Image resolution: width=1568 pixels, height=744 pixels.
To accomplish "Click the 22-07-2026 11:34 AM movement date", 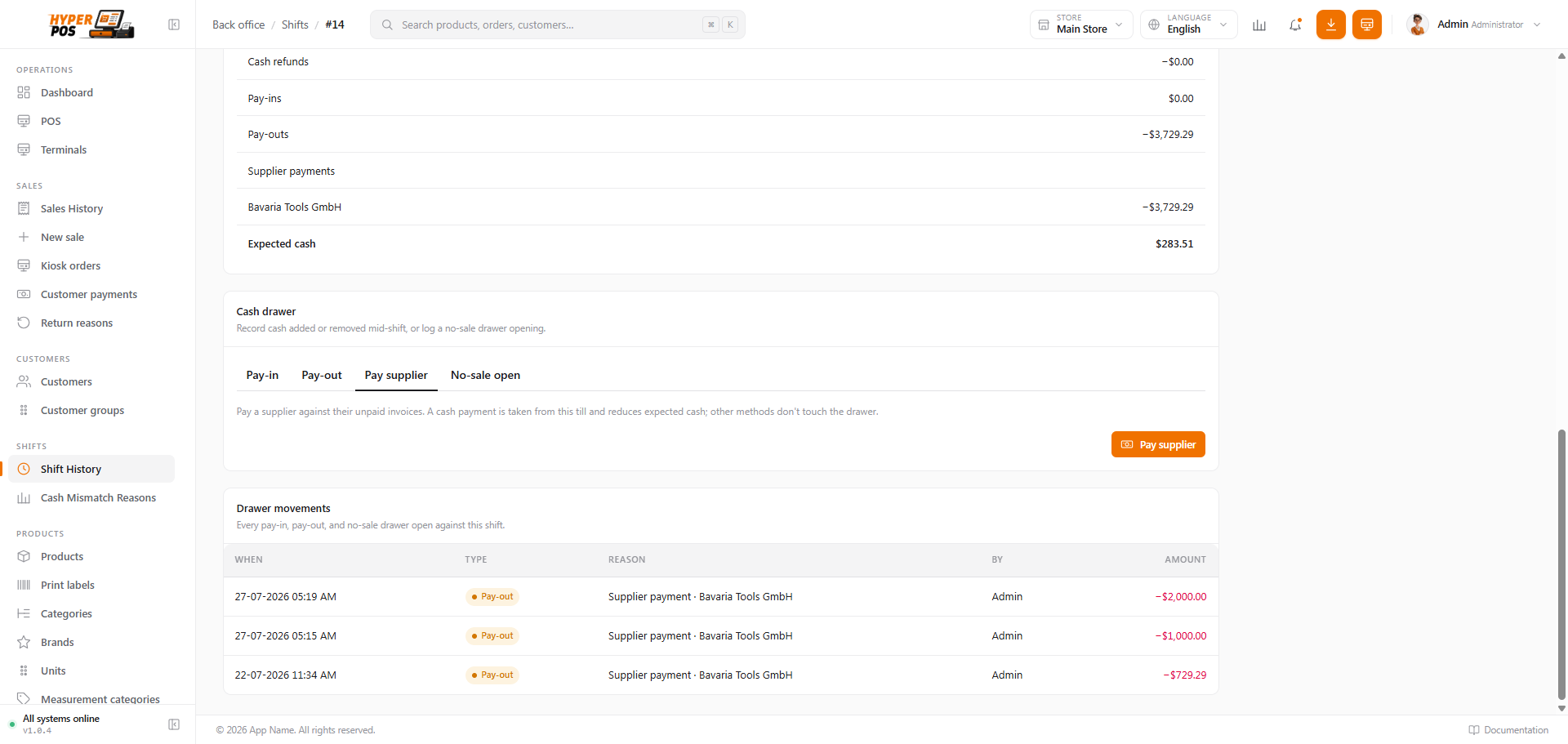I will [286, 675].
